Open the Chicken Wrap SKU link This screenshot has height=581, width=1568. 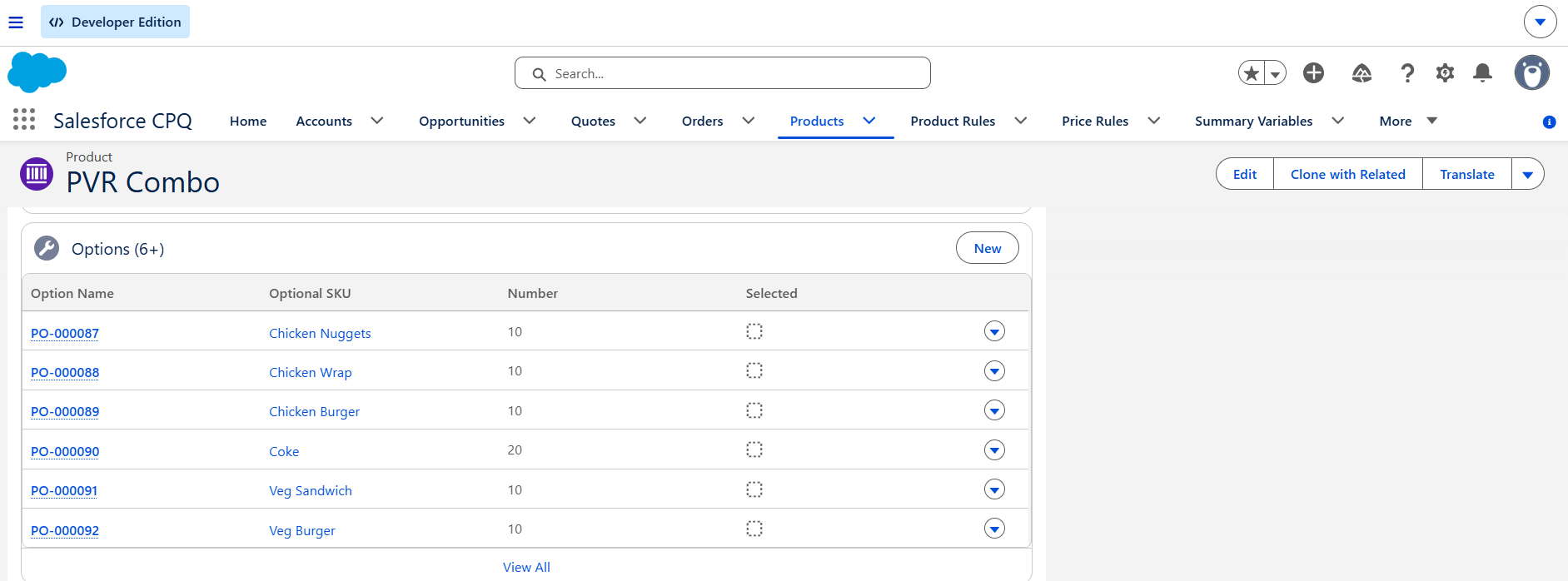(x=311, y=372)
